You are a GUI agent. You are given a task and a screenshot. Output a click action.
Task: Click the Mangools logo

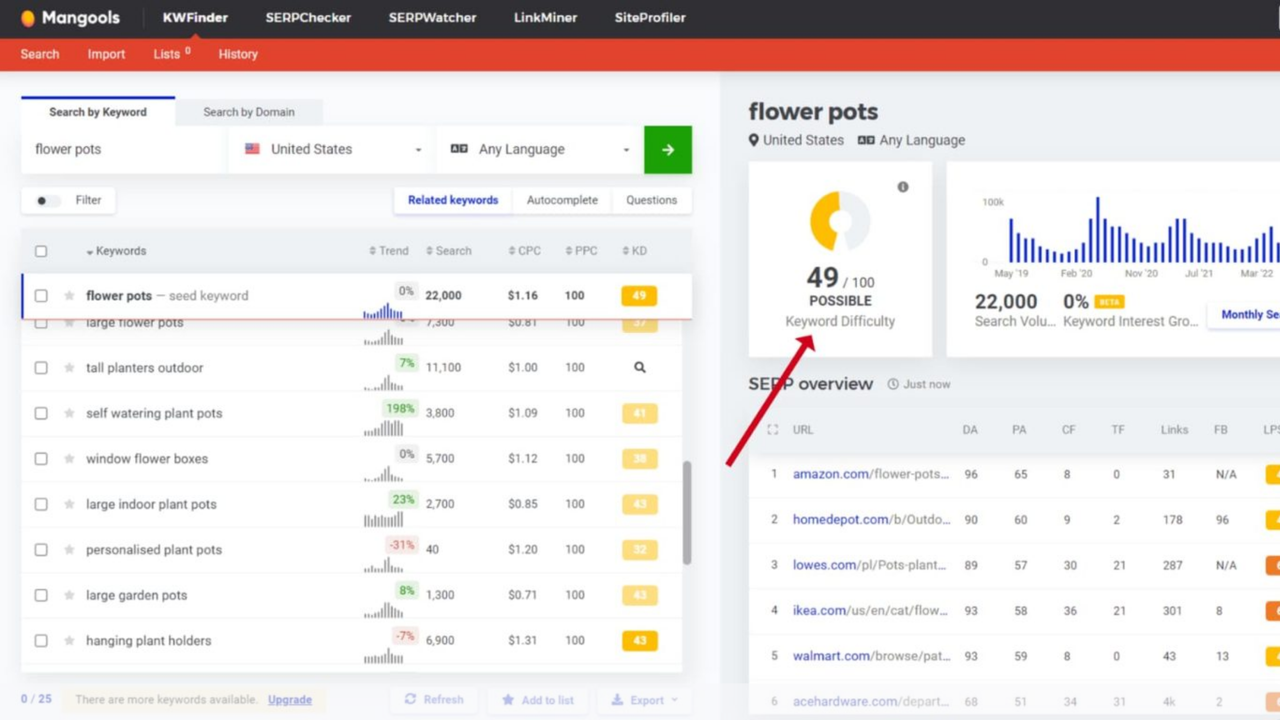72,18
